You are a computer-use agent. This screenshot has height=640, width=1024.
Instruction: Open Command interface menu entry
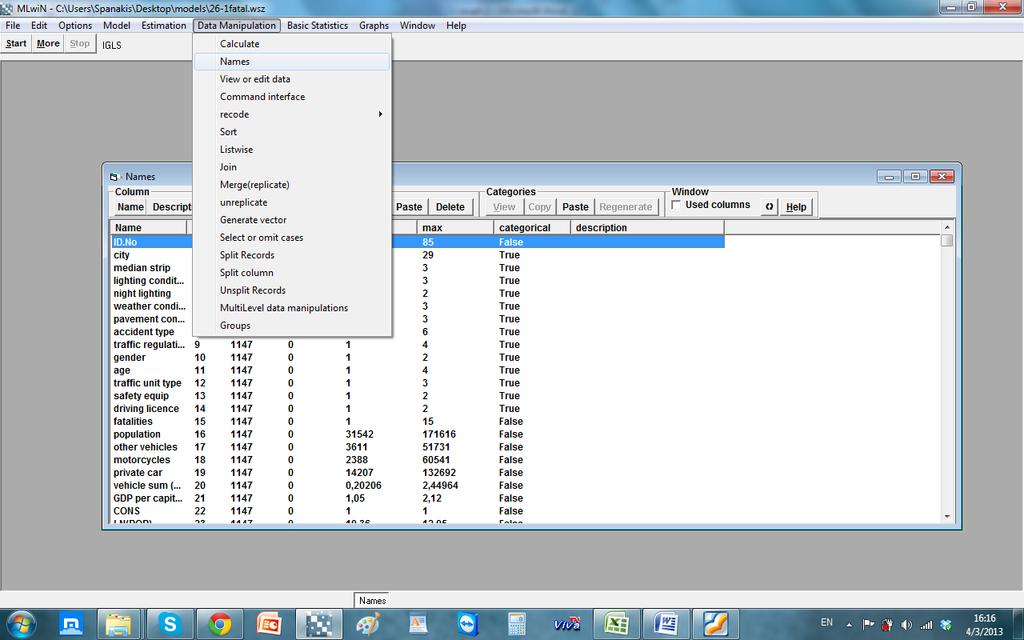[292, 97]
